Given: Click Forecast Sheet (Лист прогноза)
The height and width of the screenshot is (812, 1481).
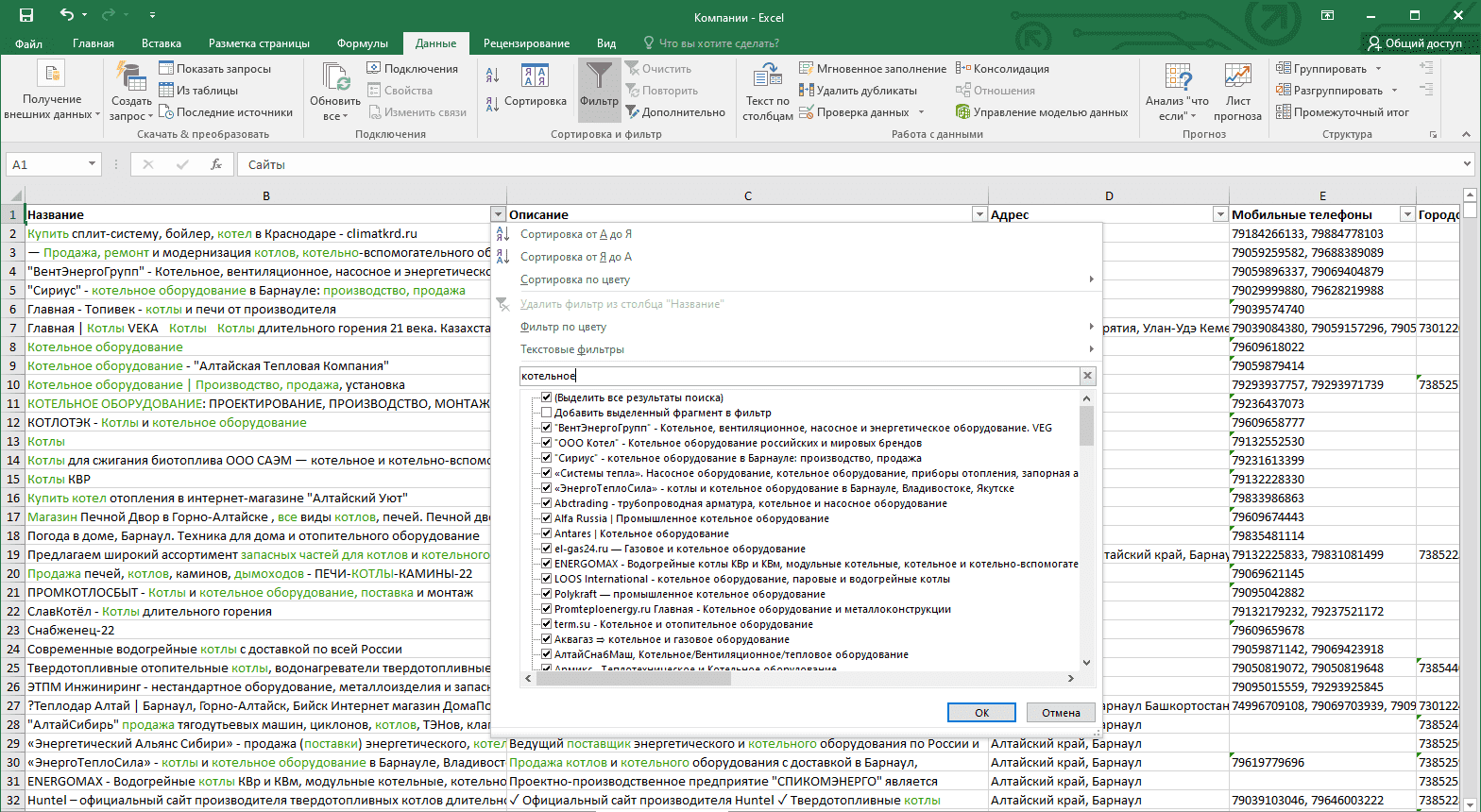Looking at the screenshot, I should pyautogui.click(x=1237, y=91).
